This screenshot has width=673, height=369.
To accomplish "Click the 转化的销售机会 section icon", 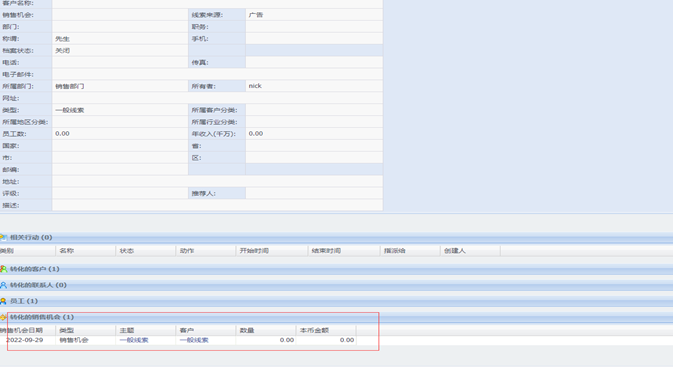I will coord(3,317).
